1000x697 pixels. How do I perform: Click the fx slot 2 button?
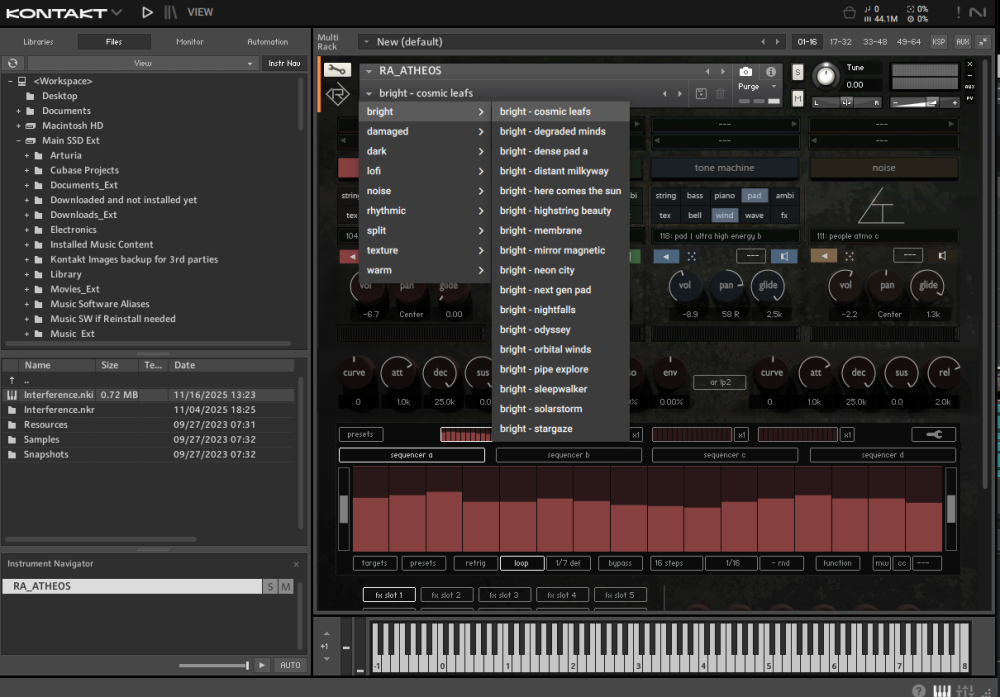(x=446, y=595)
